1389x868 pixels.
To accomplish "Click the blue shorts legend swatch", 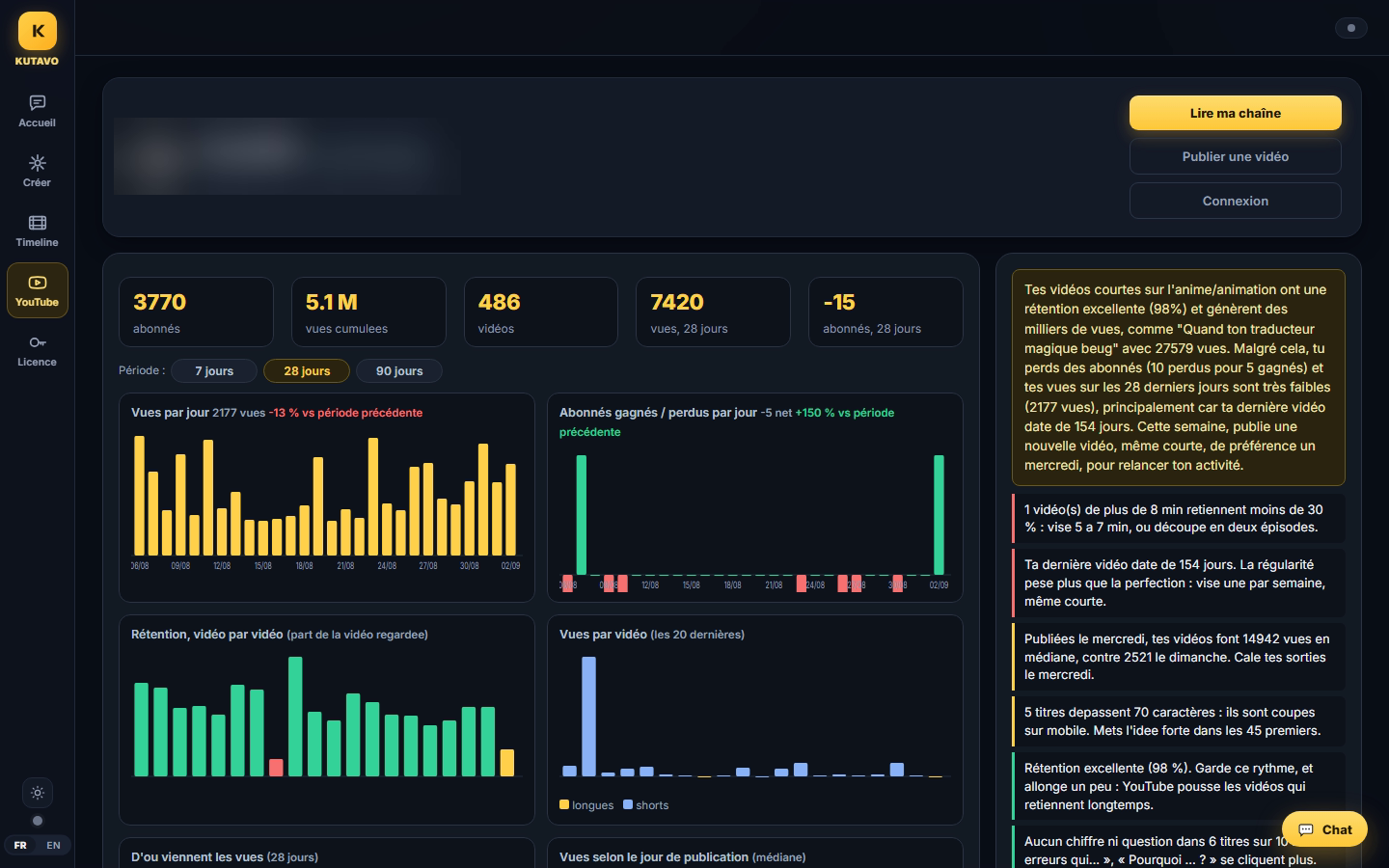I will 628,804.
